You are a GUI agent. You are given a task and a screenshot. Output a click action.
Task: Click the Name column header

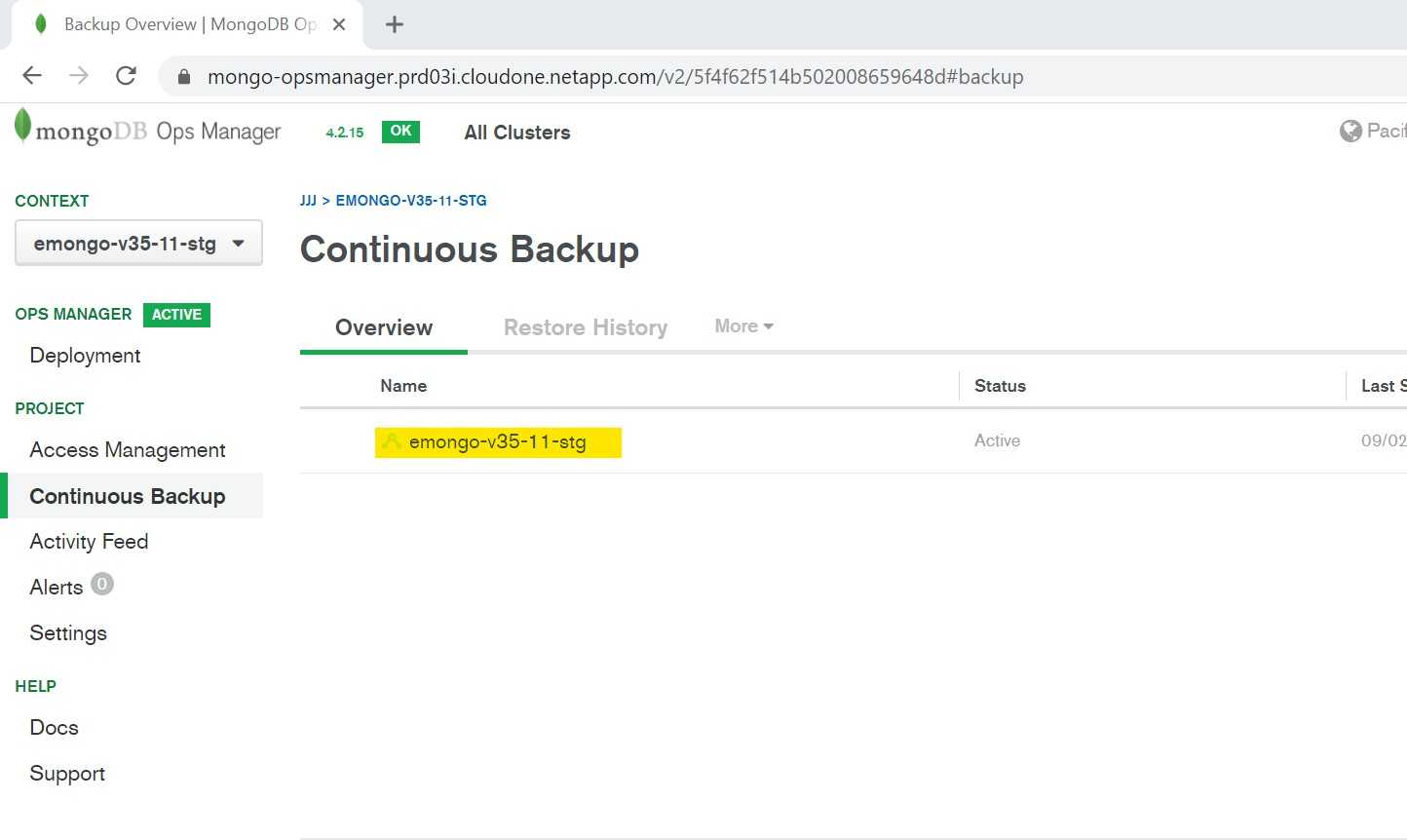[x=403, y=386]
